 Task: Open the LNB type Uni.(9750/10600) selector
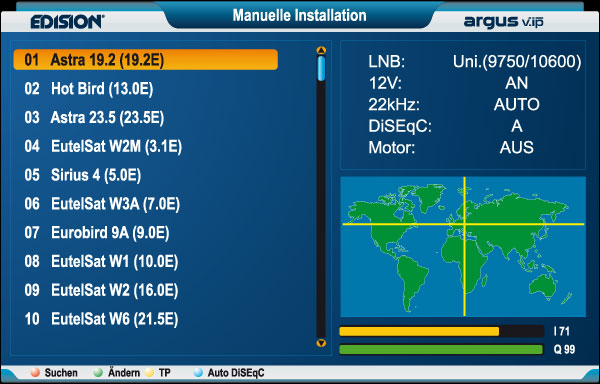(517, 62)
